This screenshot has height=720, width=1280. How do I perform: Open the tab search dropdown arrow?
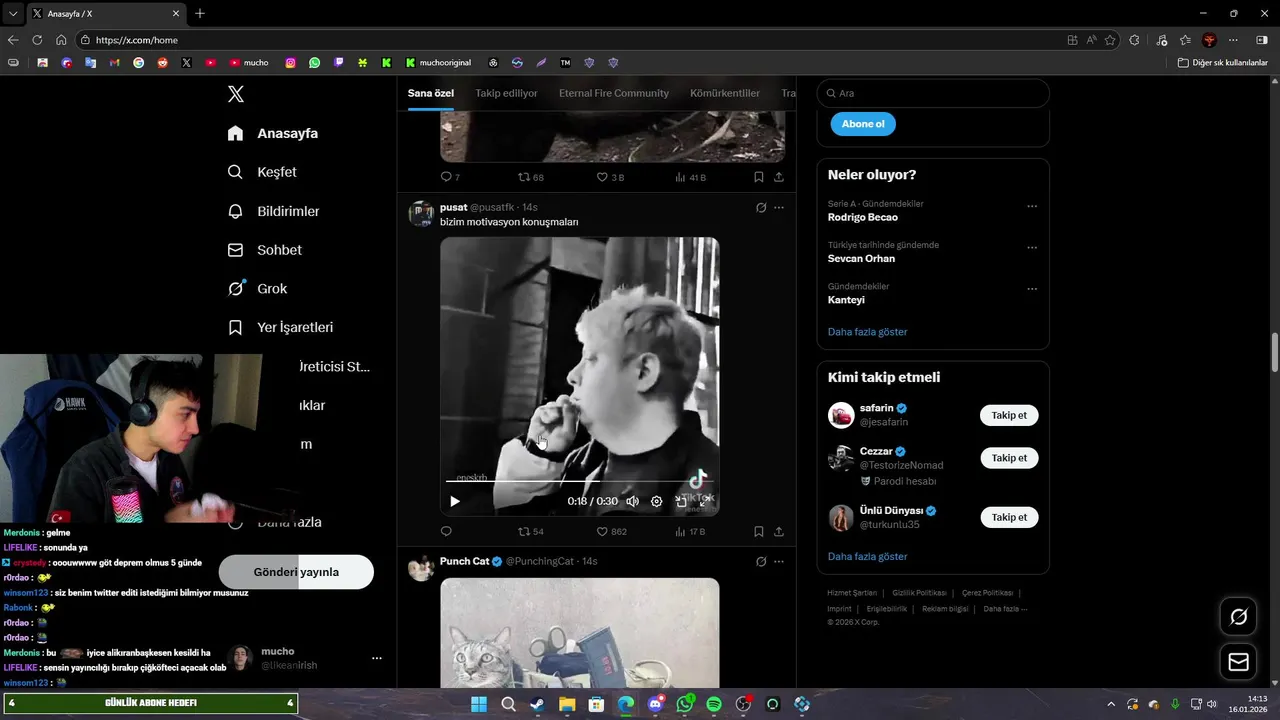(x=13, y=13)
